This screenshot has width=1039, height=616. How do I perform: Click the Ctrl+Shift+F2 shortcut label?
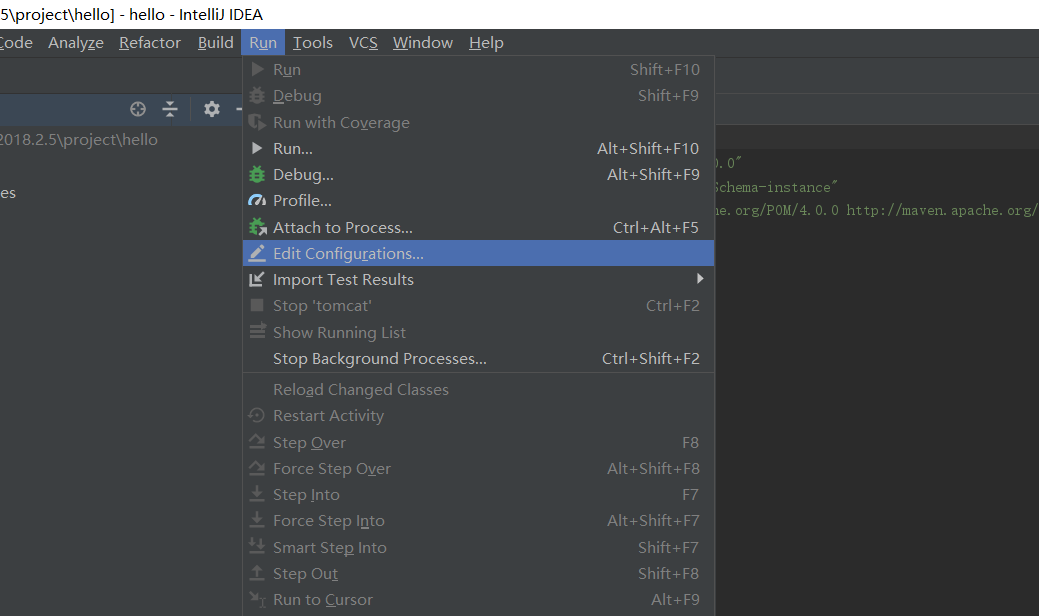point(650,358)
